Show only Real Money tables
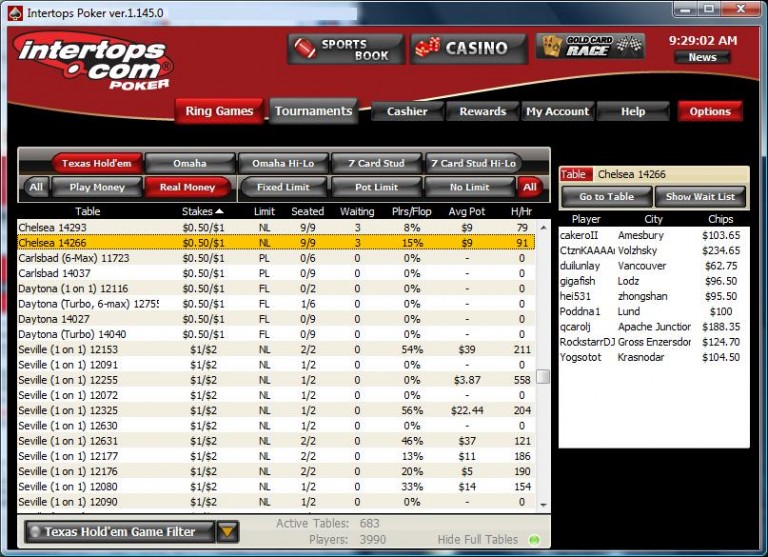 187,187
